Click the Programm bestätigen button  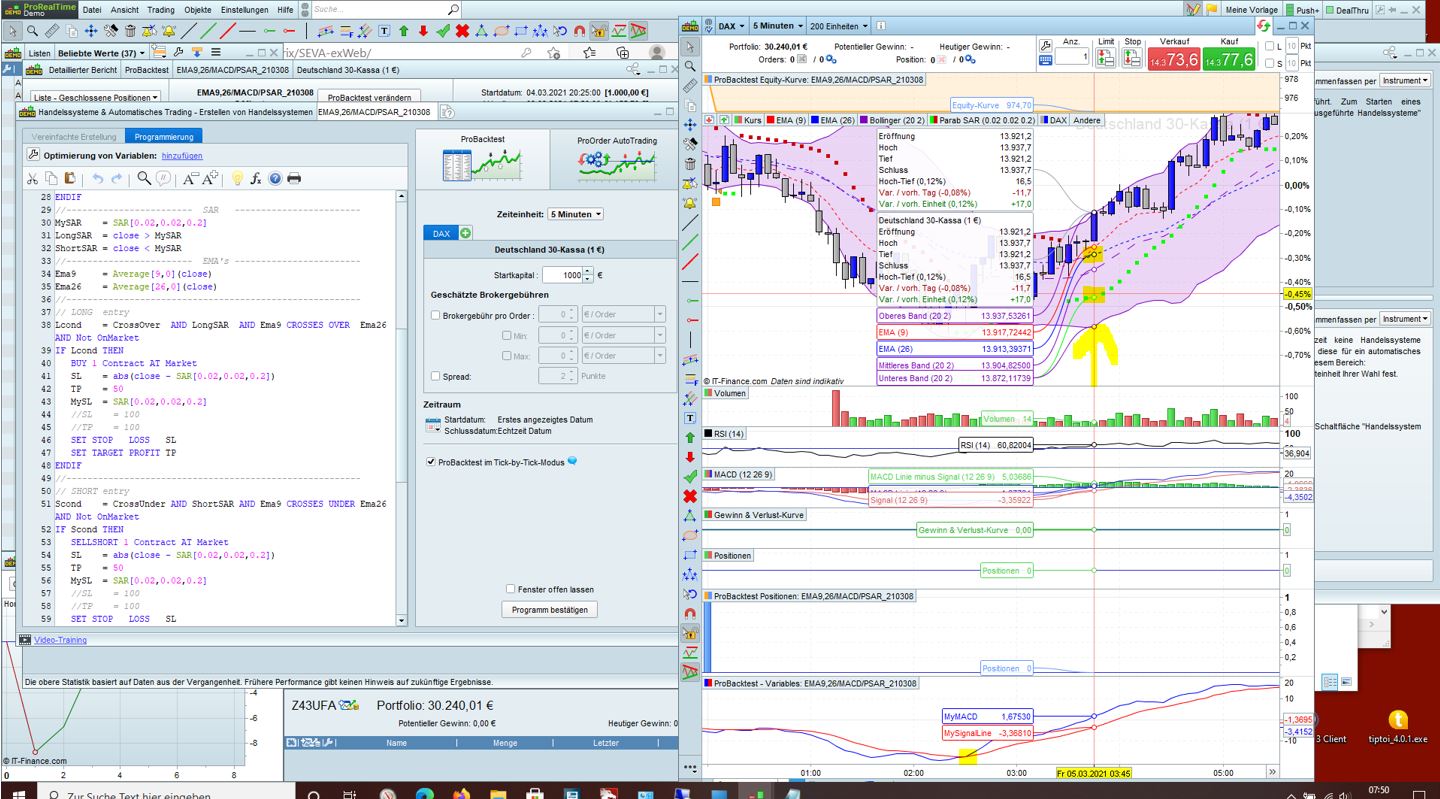(549, 609)
